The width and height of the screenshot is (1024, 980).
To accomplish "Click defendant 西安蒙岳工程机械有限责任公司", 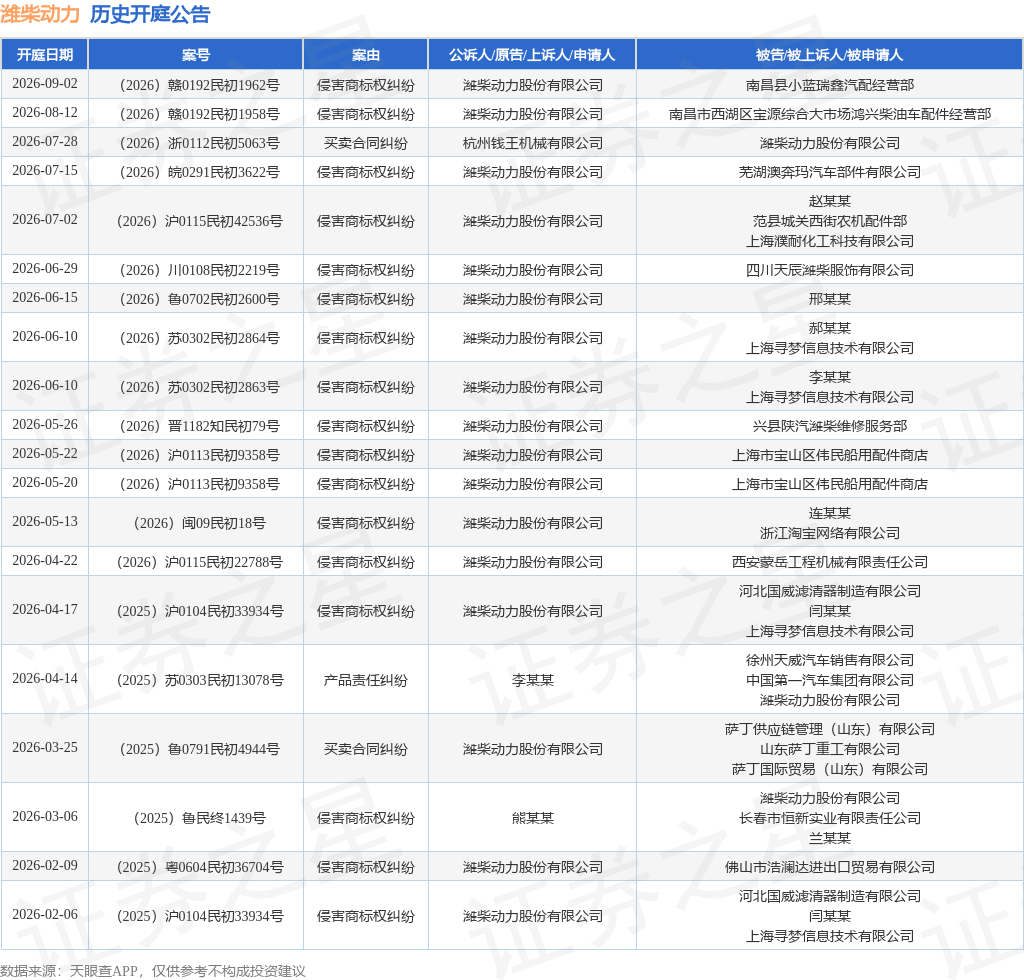I will (x=829, y=561).
